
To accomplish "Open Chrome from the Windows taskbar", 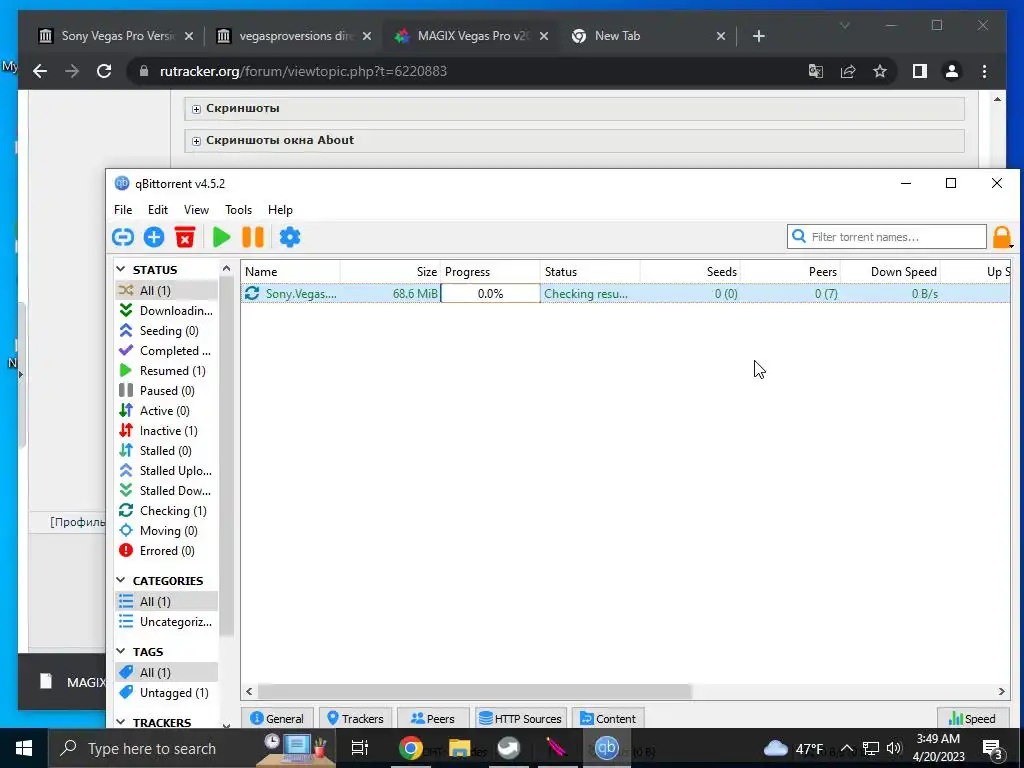I will [x=411, y=748].
